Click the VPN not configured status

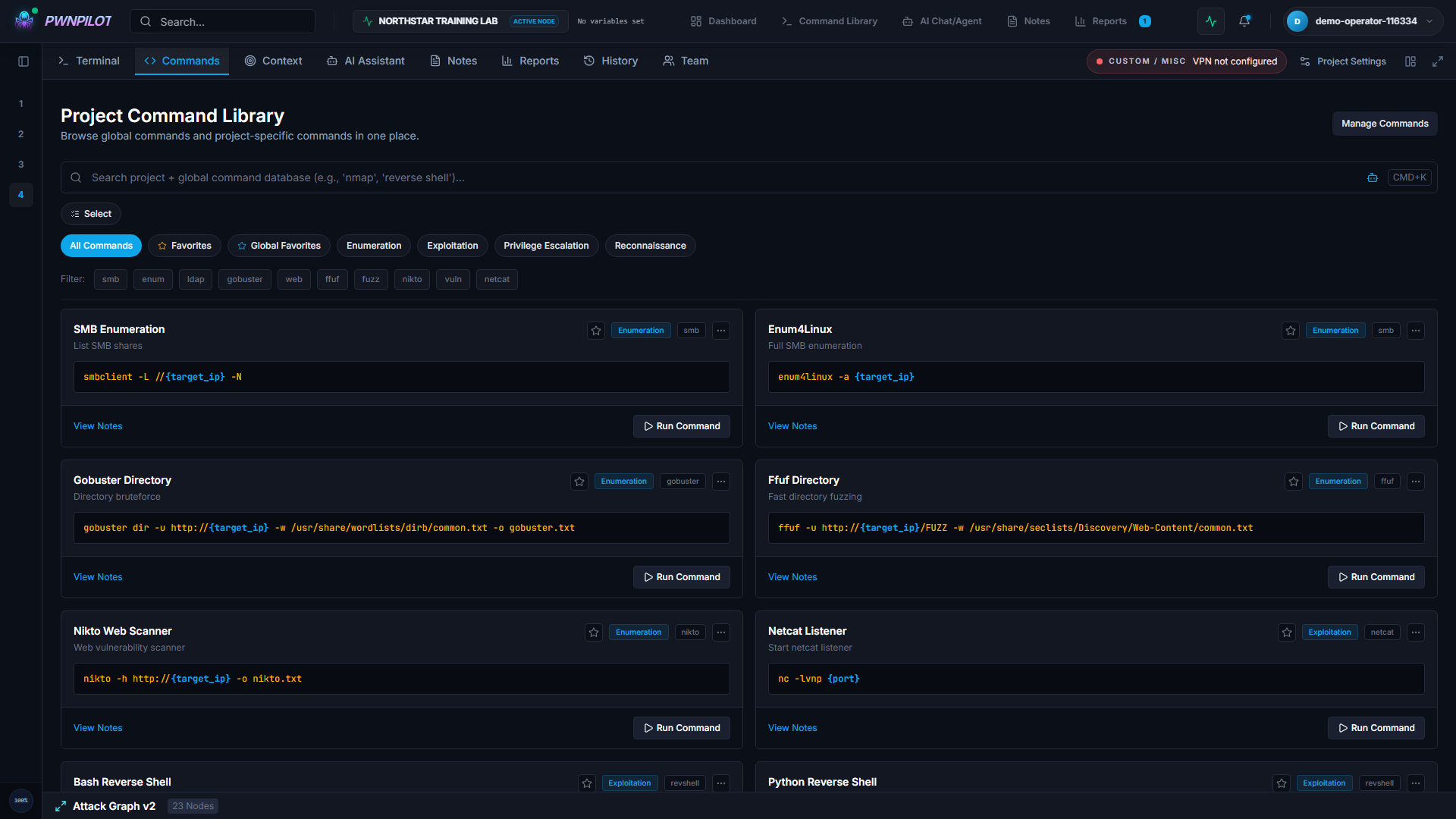[1187, 61]
